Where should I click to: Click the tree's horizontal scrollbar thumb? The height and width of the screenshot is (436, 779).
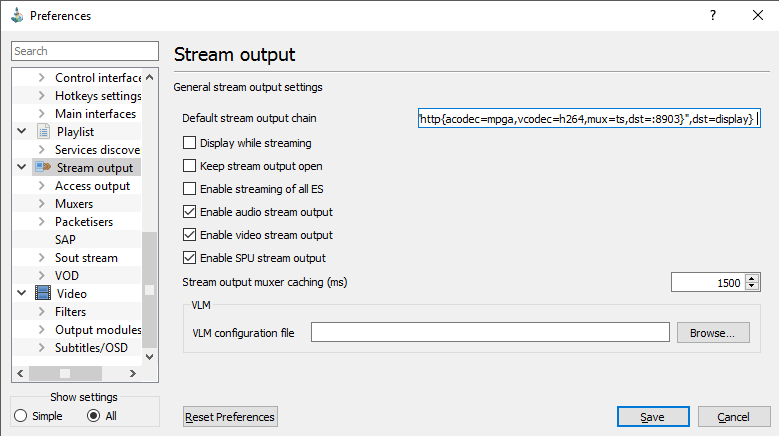(x=66, y=374)
